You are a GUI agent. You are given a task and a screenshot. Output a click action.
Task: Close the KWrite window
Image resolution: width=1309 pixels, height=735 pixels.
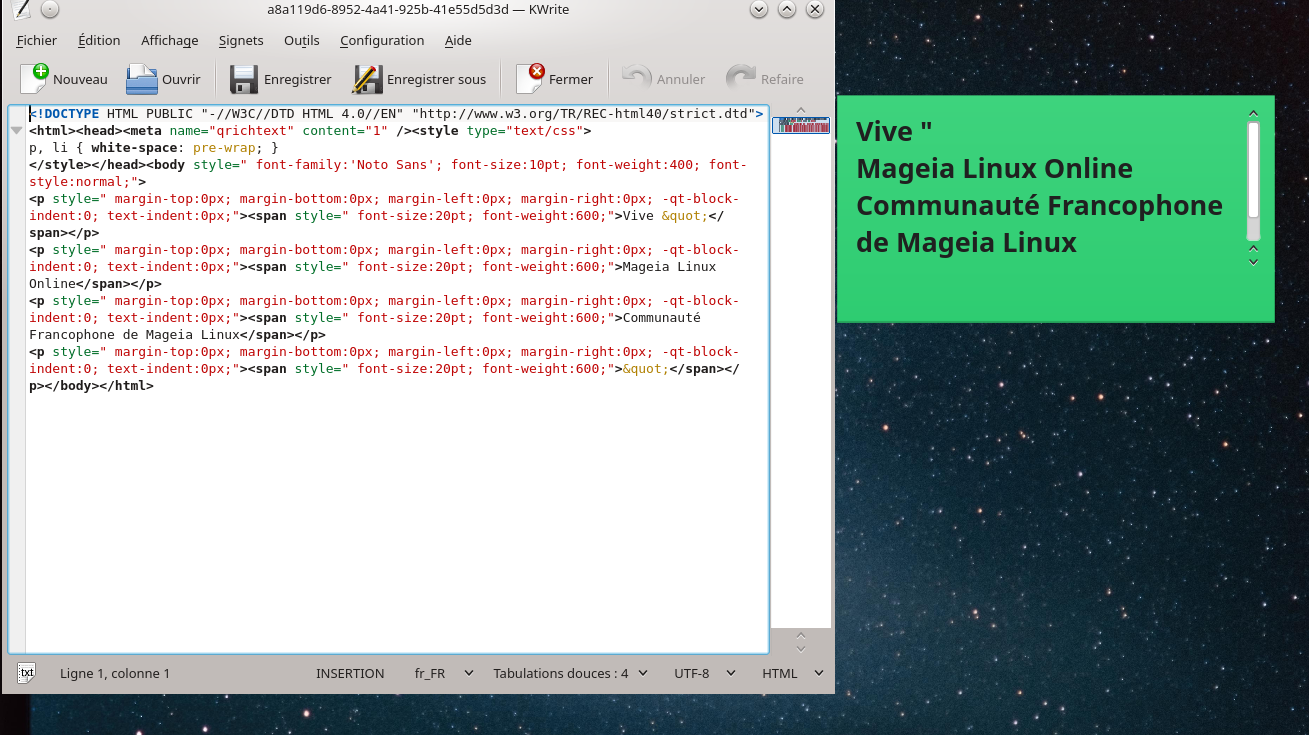816,10
